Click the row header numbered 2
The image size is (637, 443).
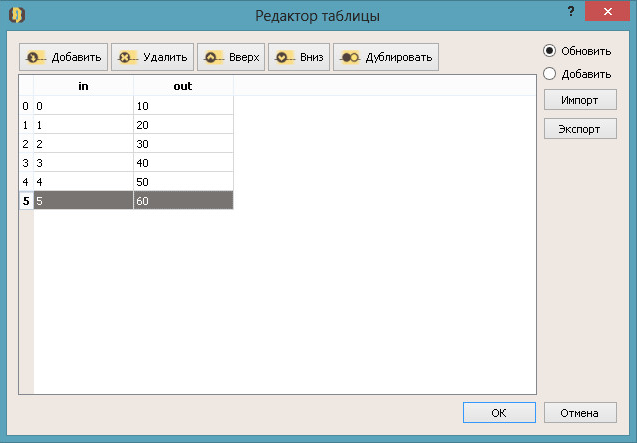click(25, 143)
